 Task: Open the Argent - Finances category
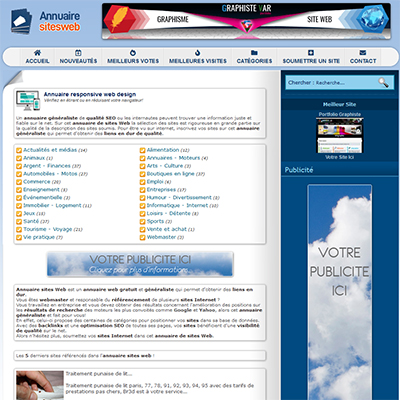[x=47, y=166]
